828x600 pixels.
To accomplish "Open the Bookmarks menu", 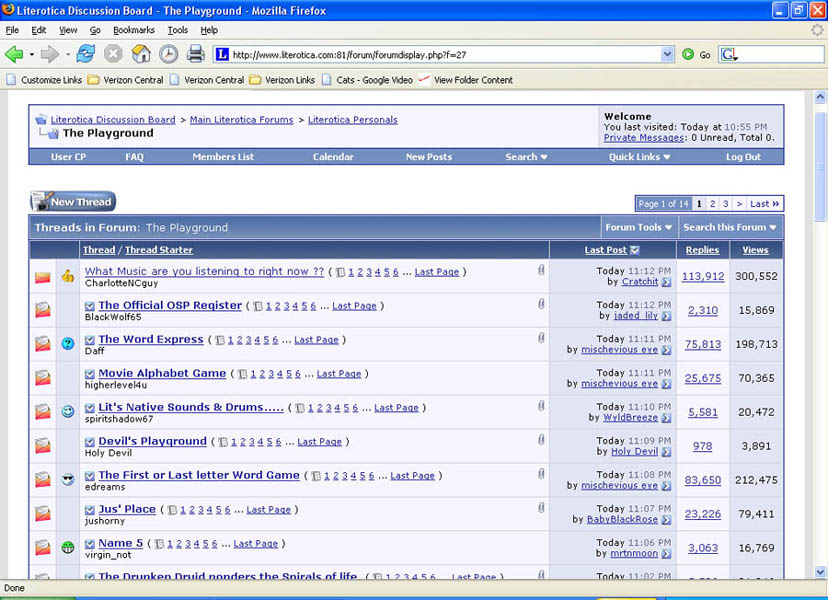I will pyautogui.click(x=134, y=30).
